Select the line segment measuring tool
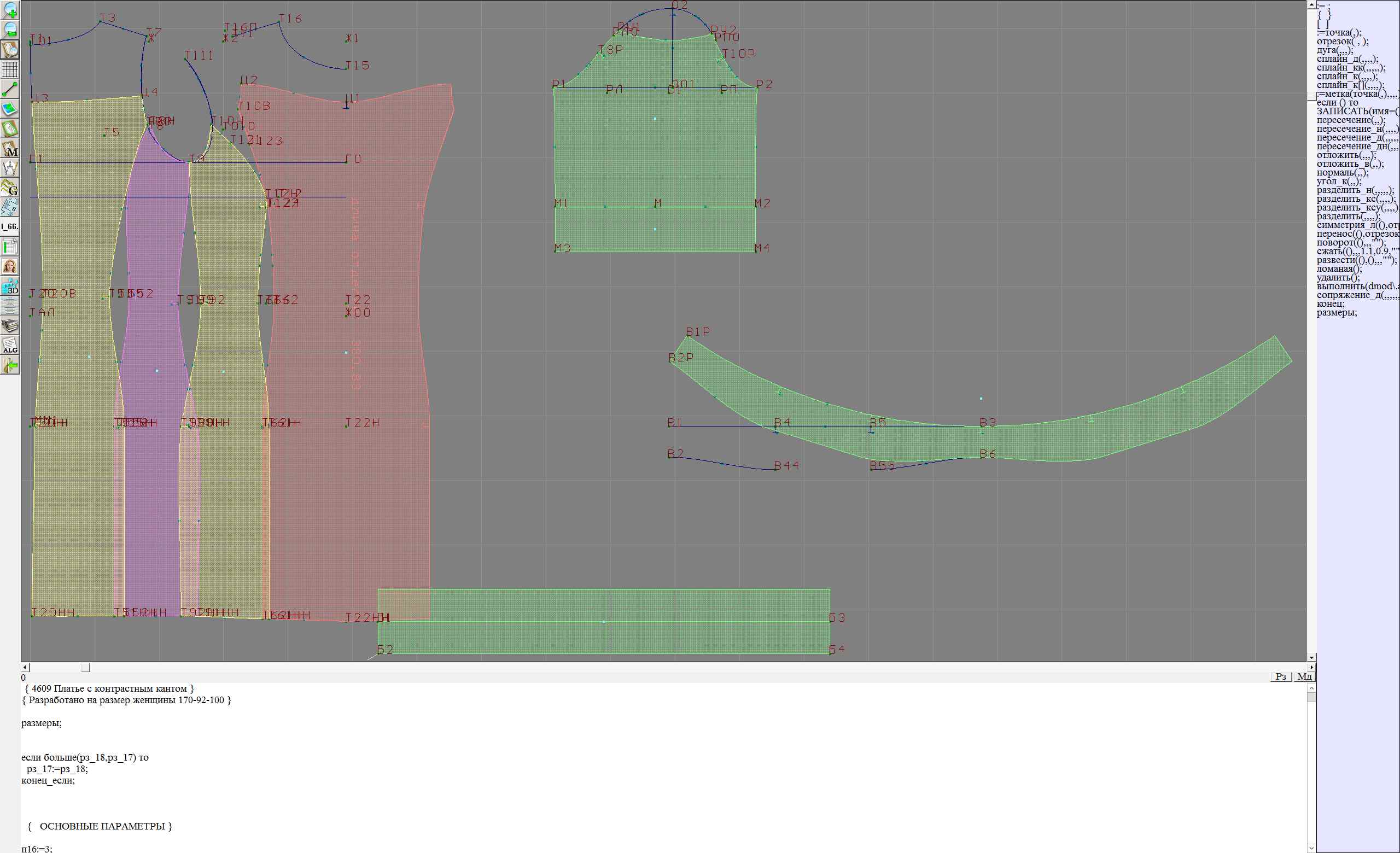Screen dimensions: 1400x853 click(10, 89)
